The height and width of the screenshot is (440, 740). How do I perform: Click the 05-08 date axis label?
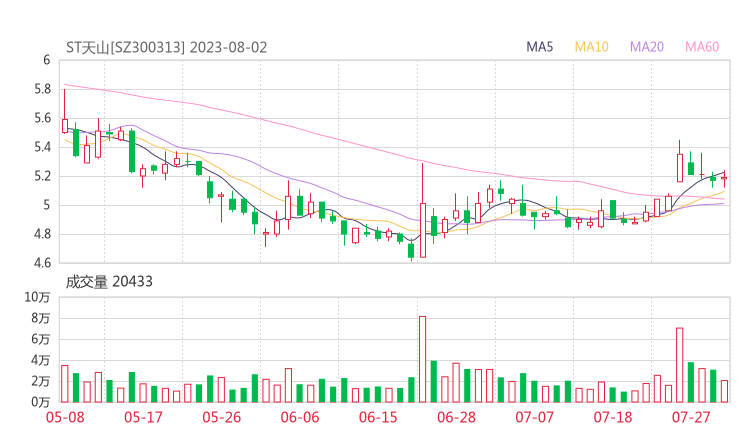click(65, 417)
